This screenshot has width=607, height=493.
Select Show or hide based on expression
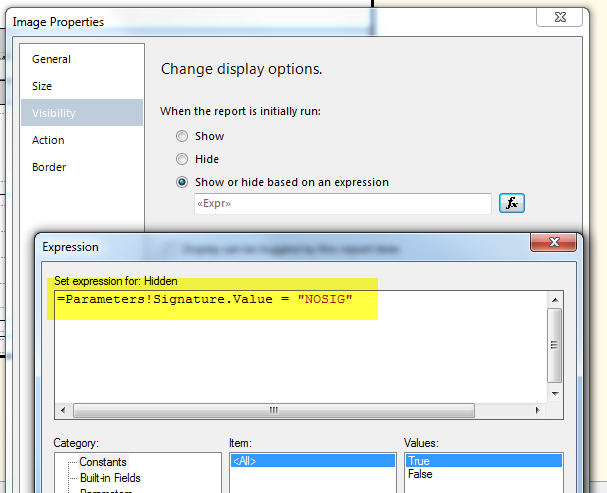tap(182, 182)
